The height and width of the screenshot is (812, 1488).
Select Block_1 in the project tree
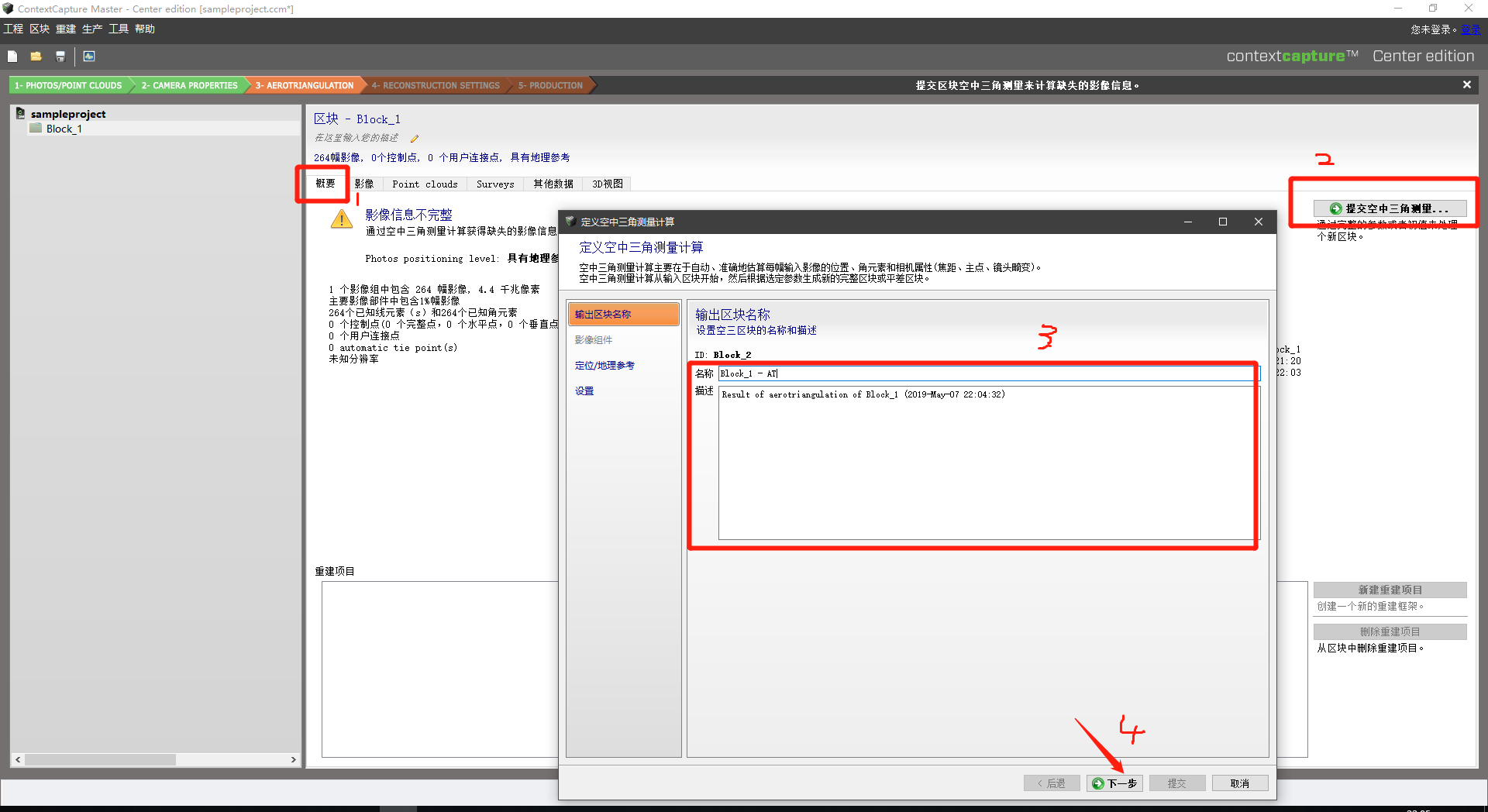click(64, 129)
